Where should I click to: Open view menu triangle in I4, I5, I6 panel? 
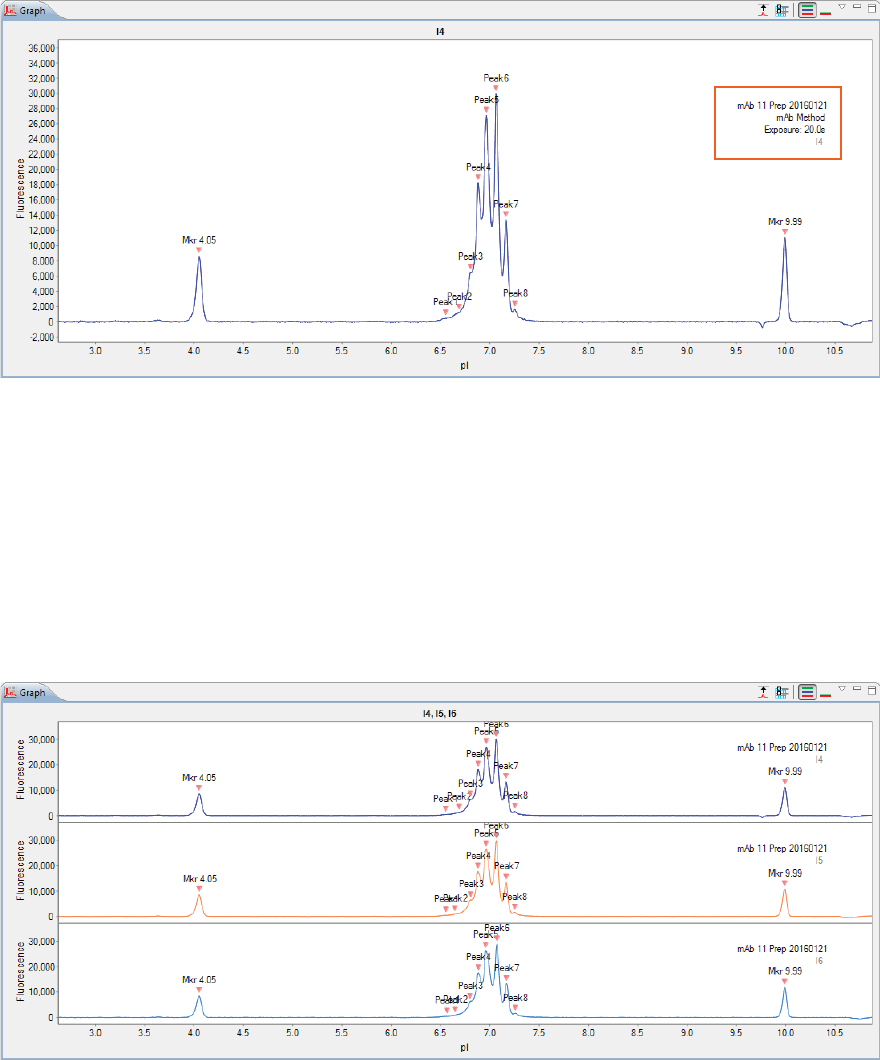point(842,688)
